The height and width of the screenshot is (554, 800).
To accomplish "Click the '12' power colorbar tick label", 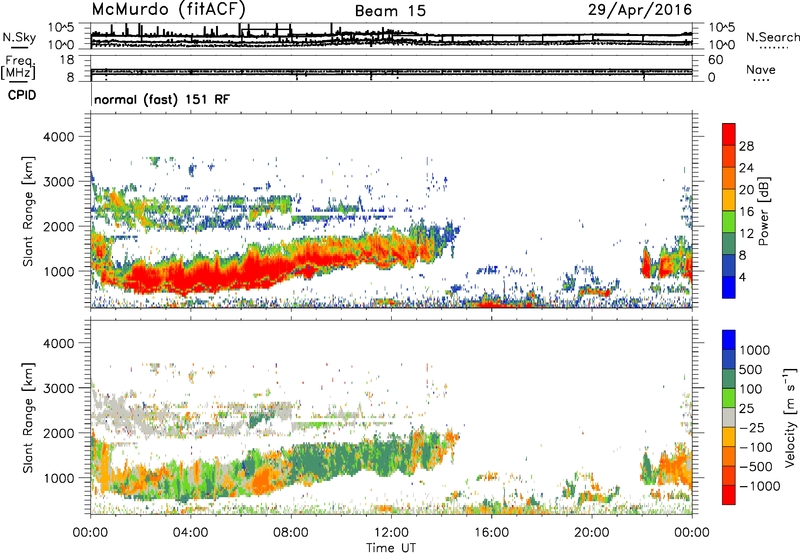I will 746,234.
